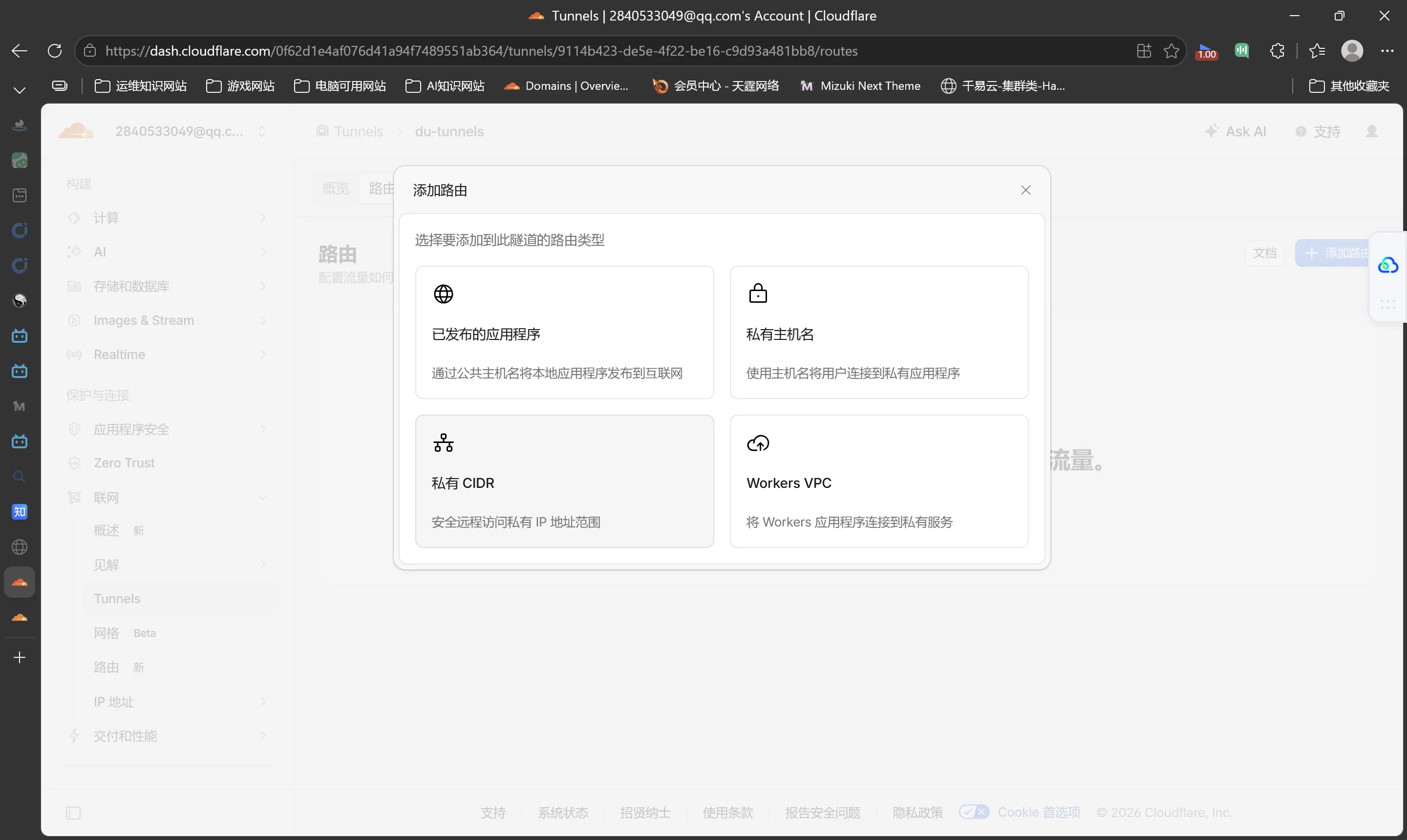The image size is (1407, 840).
Task: Open the browser profile avatar
Action: pyautogui.click(x=1352, y=51)
